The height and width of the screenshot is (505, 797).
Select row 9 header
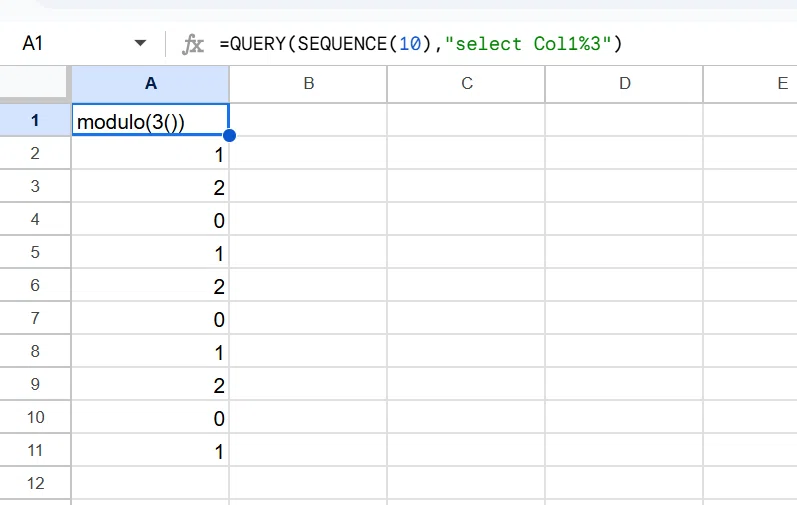(35, 384)
